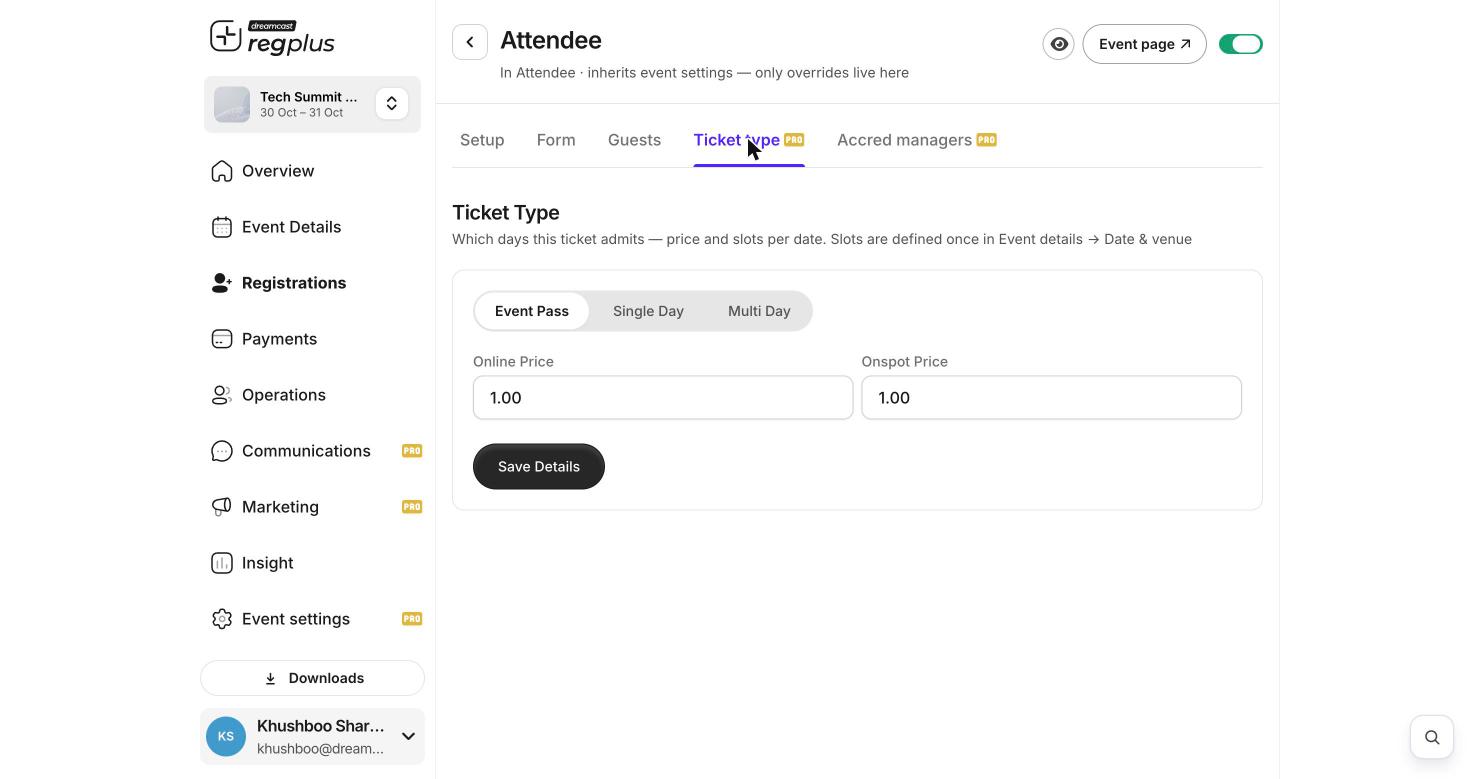Click the Ticket Type section heading
1470x779 pixels.
506,213
